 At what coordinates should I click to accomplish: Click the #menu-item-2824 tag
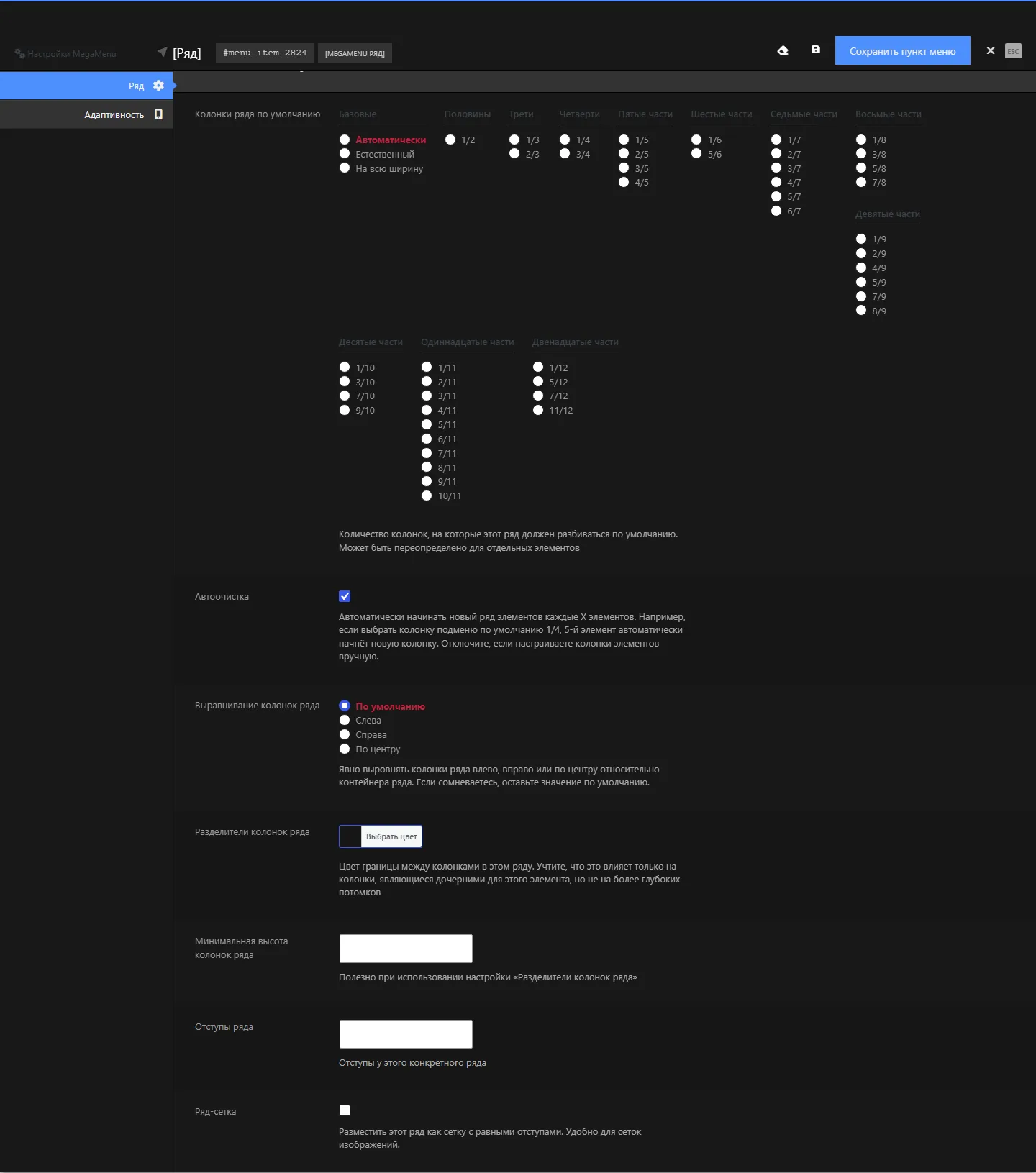pos(265,53)
